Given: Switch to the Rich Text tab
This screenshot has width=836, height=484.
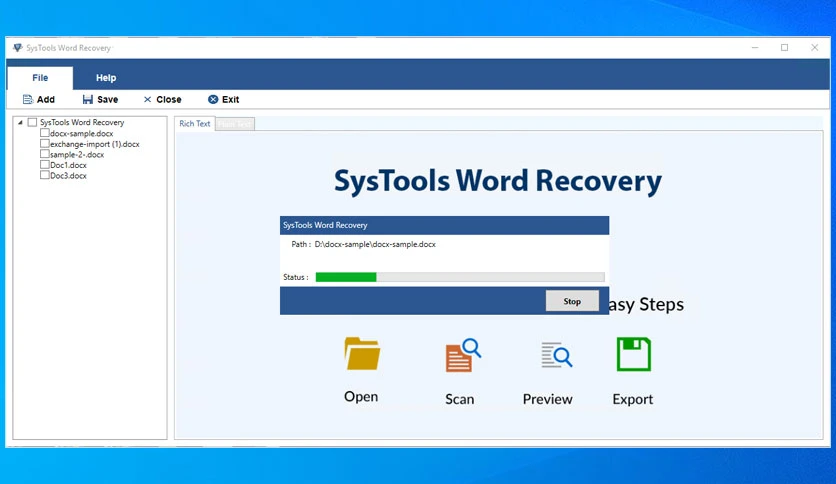Looking at the screenshot, I should pyautogui.click(x=195, y=123).
